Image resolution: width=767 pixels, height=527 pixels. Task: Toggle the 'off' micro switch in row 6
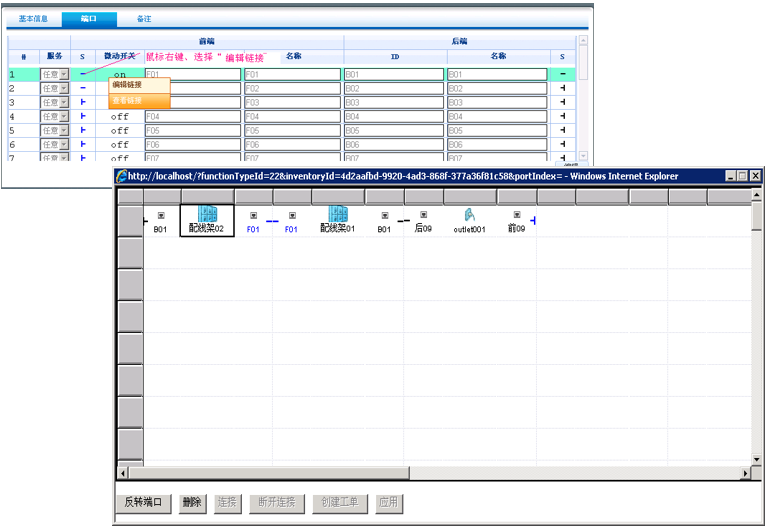[x=120, y=145]
